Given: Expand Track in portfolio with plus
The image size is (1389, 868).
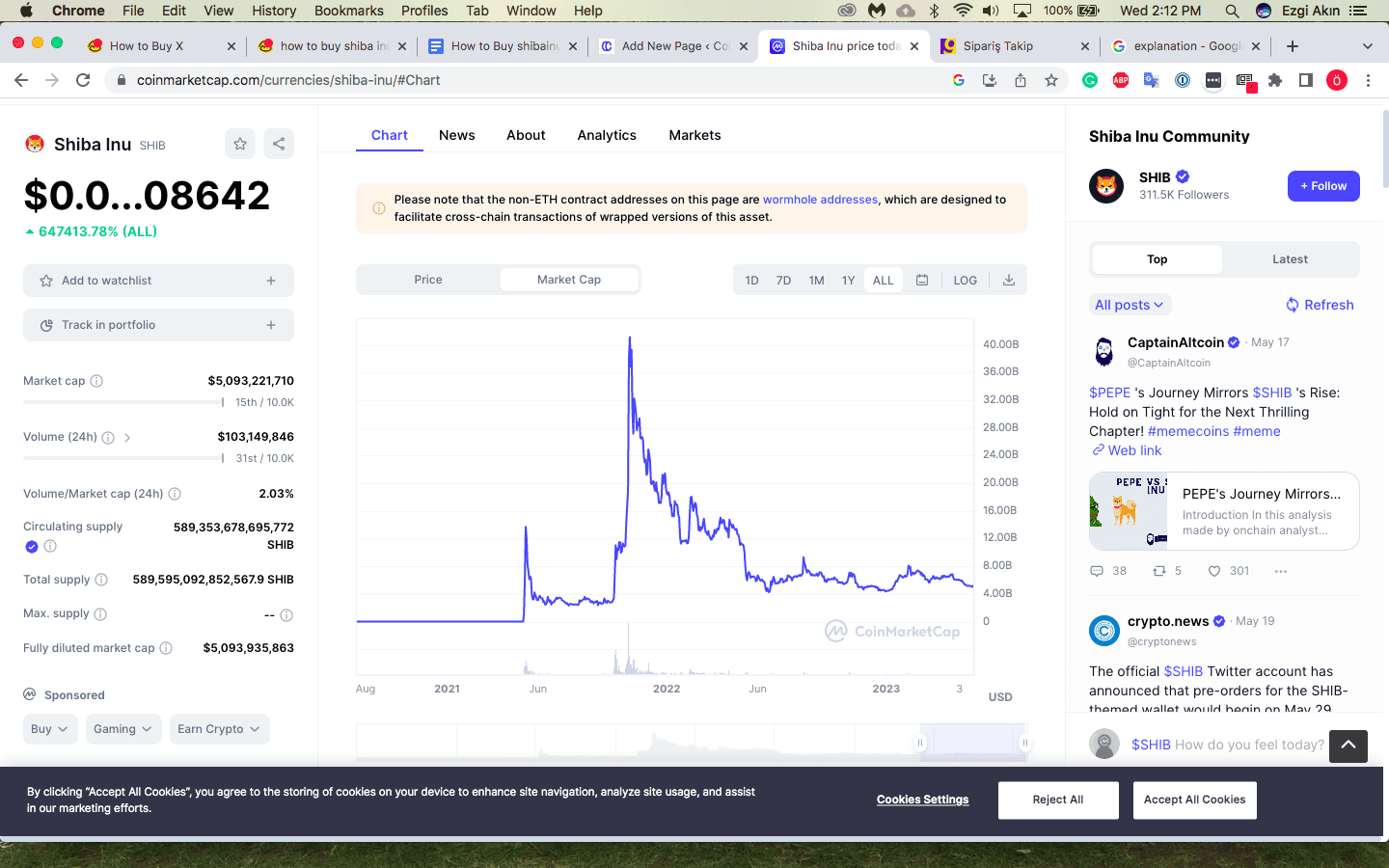Looking at the screenshot, I should pyautogui.click(x=271, y=325).
